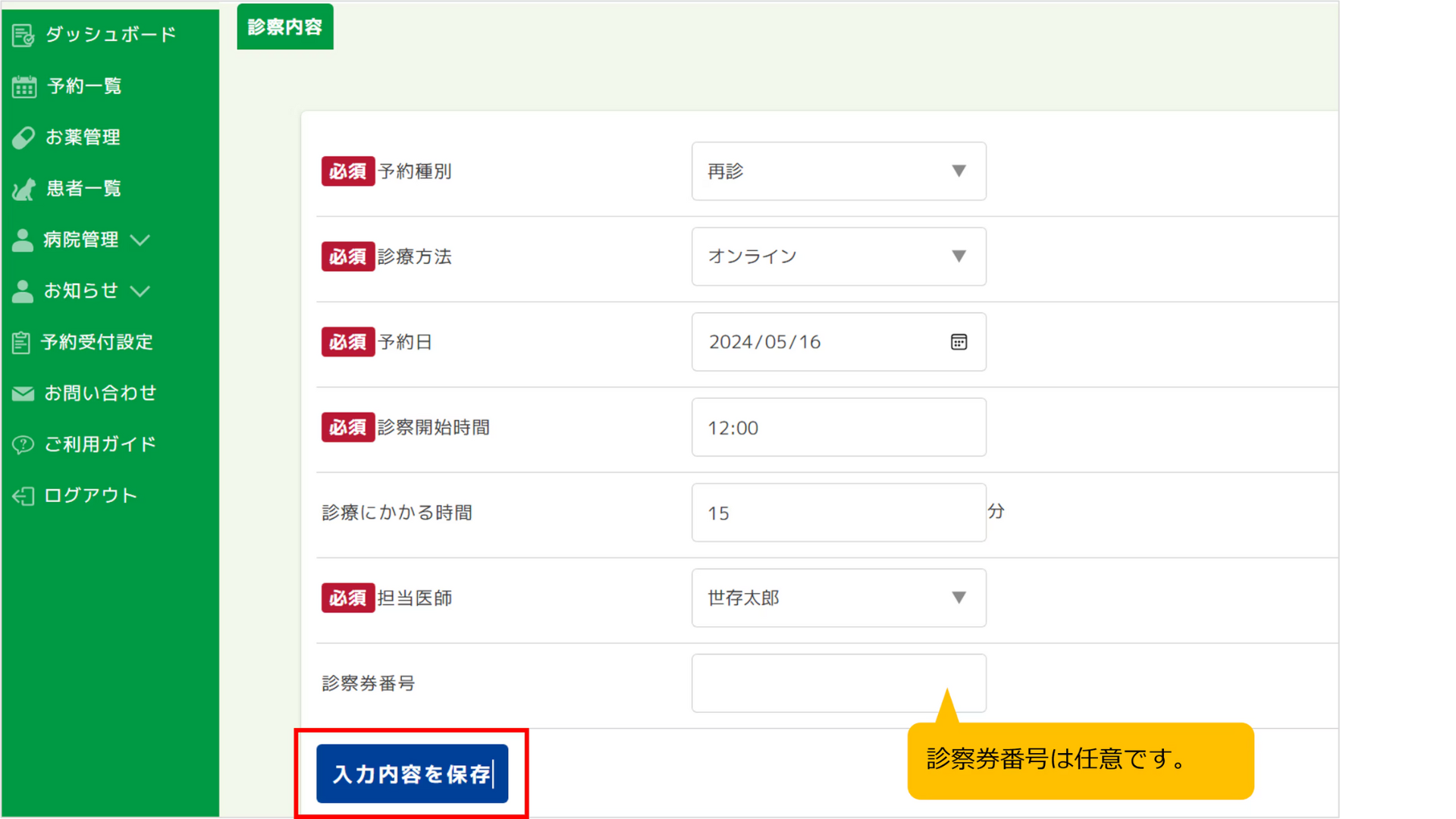
Task: Click the calendar icon beside 予約一覧
Action: point(24,86)
